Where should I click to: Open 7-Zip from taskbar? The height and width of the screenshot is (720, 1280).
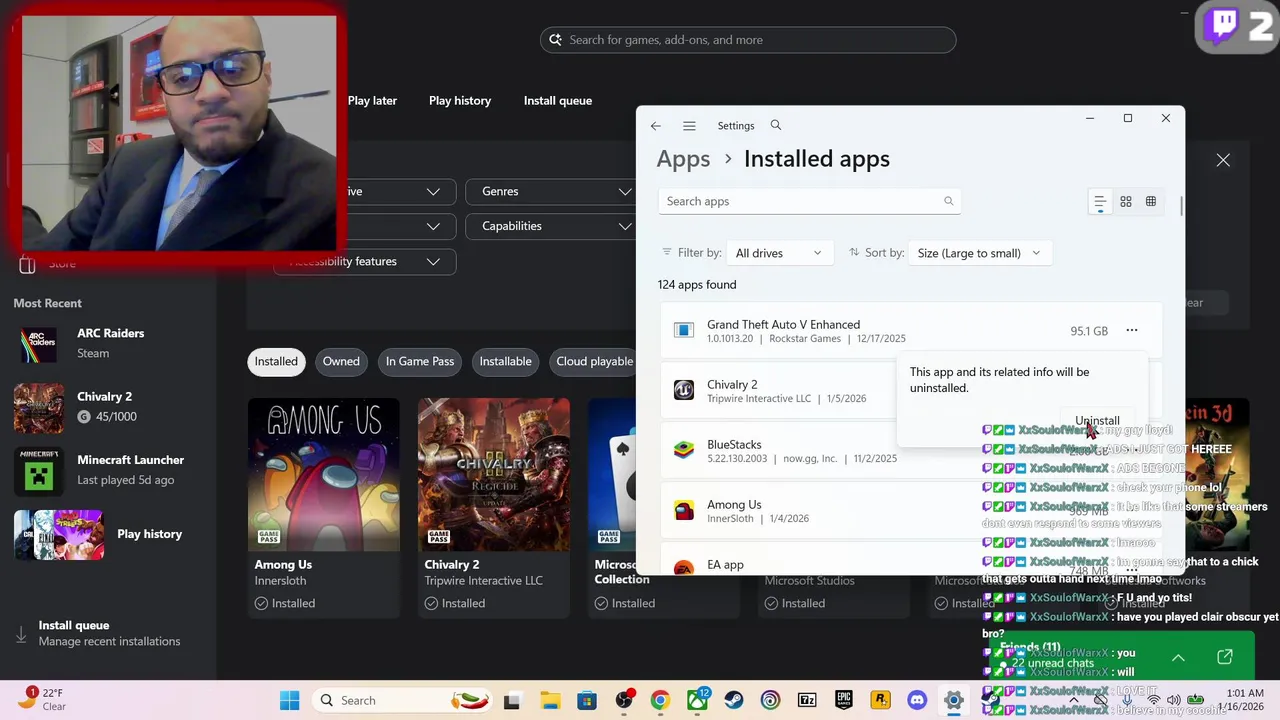point(807,700)
